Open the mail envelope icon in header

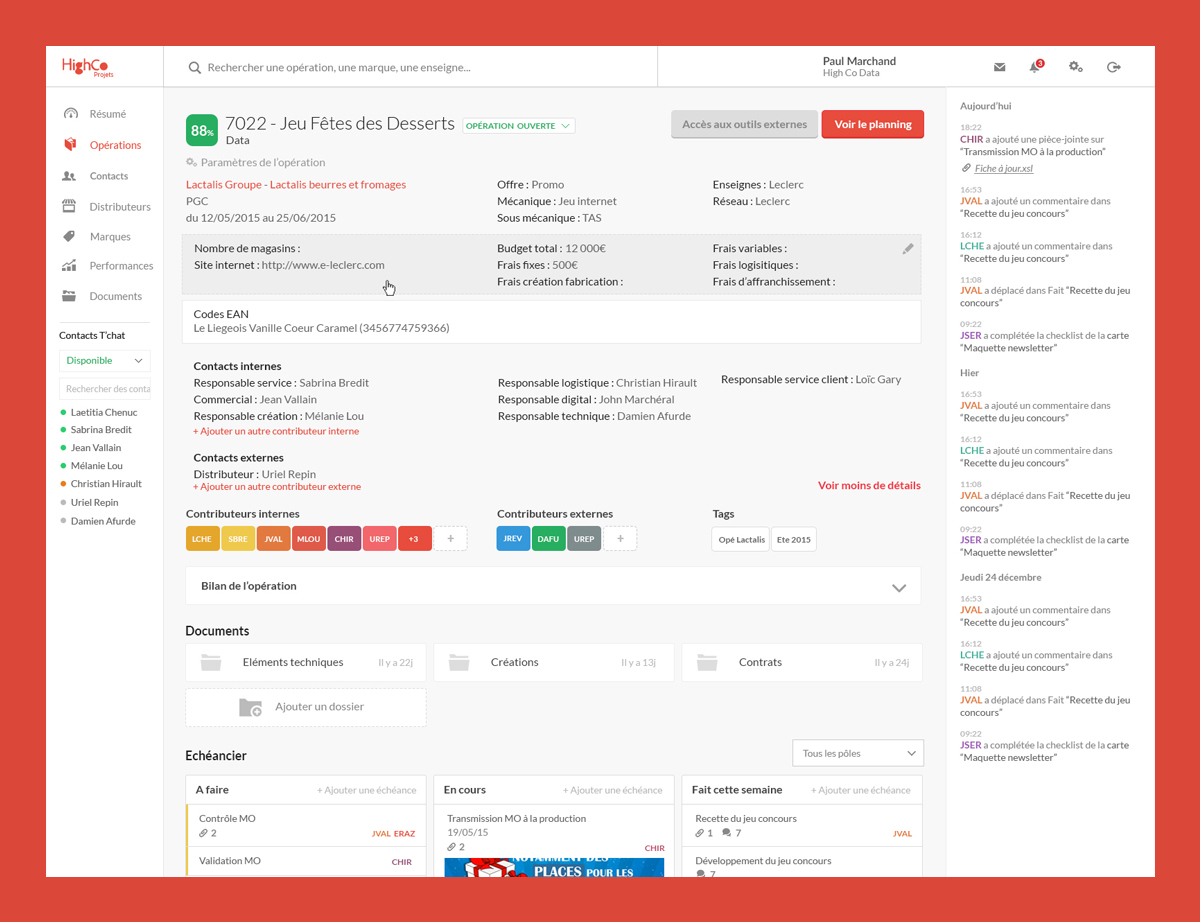pos(999,67)
